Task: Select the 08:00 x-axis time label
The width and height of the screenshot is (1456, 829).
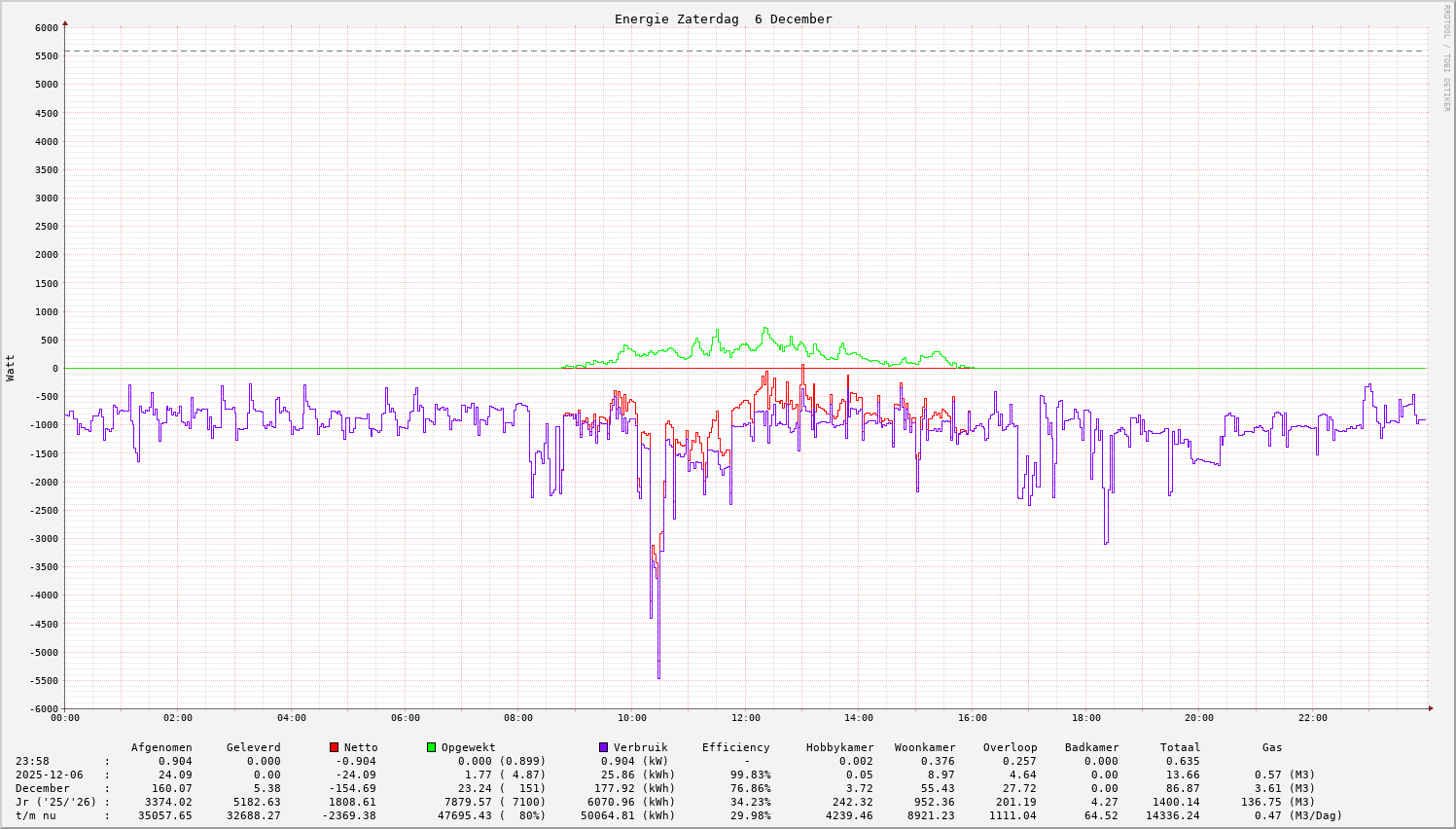Action: click(518, 718)
